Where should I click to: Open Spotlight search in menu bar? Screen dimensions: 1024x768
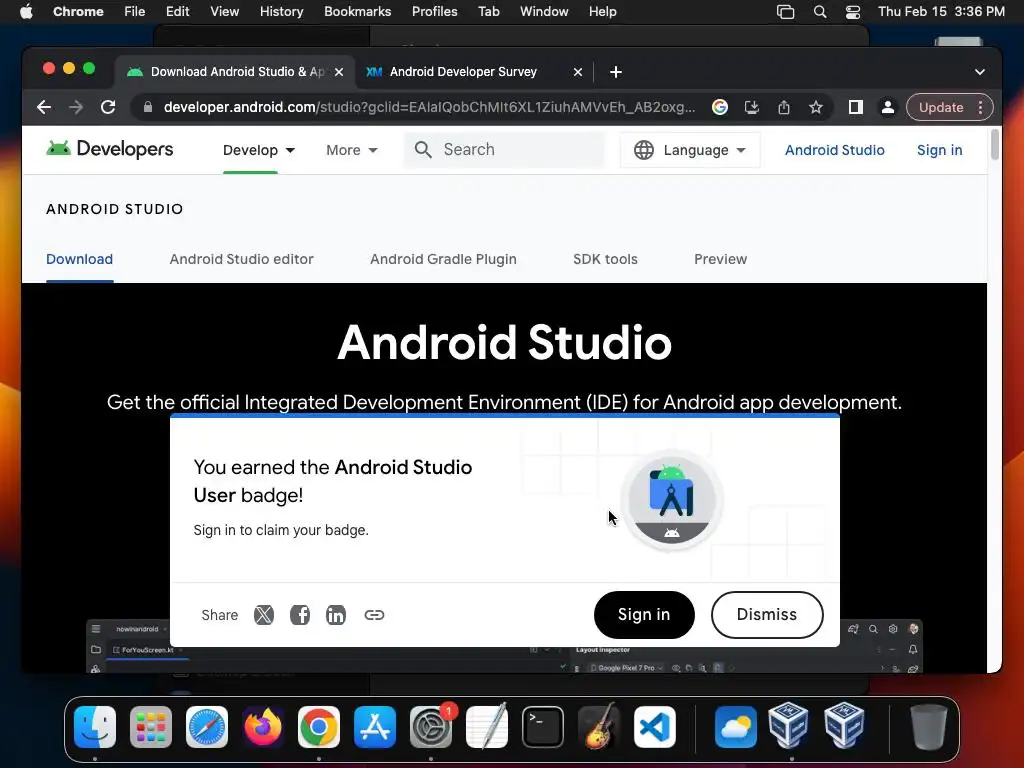pyautogui.click(x=820, y=12)
